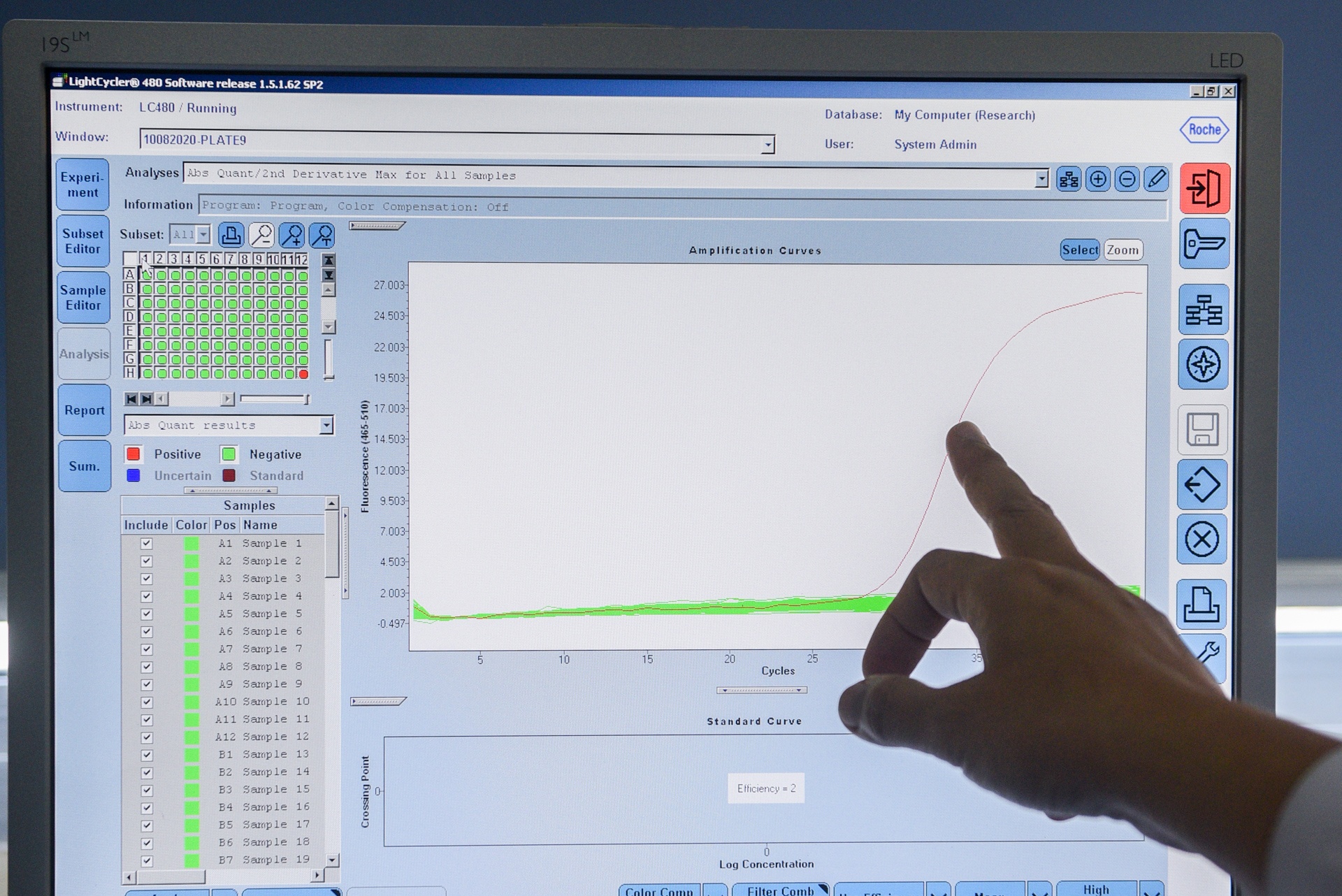1342x896 pixels.
Task: Click the red exit door icon
Action: 1204,188
